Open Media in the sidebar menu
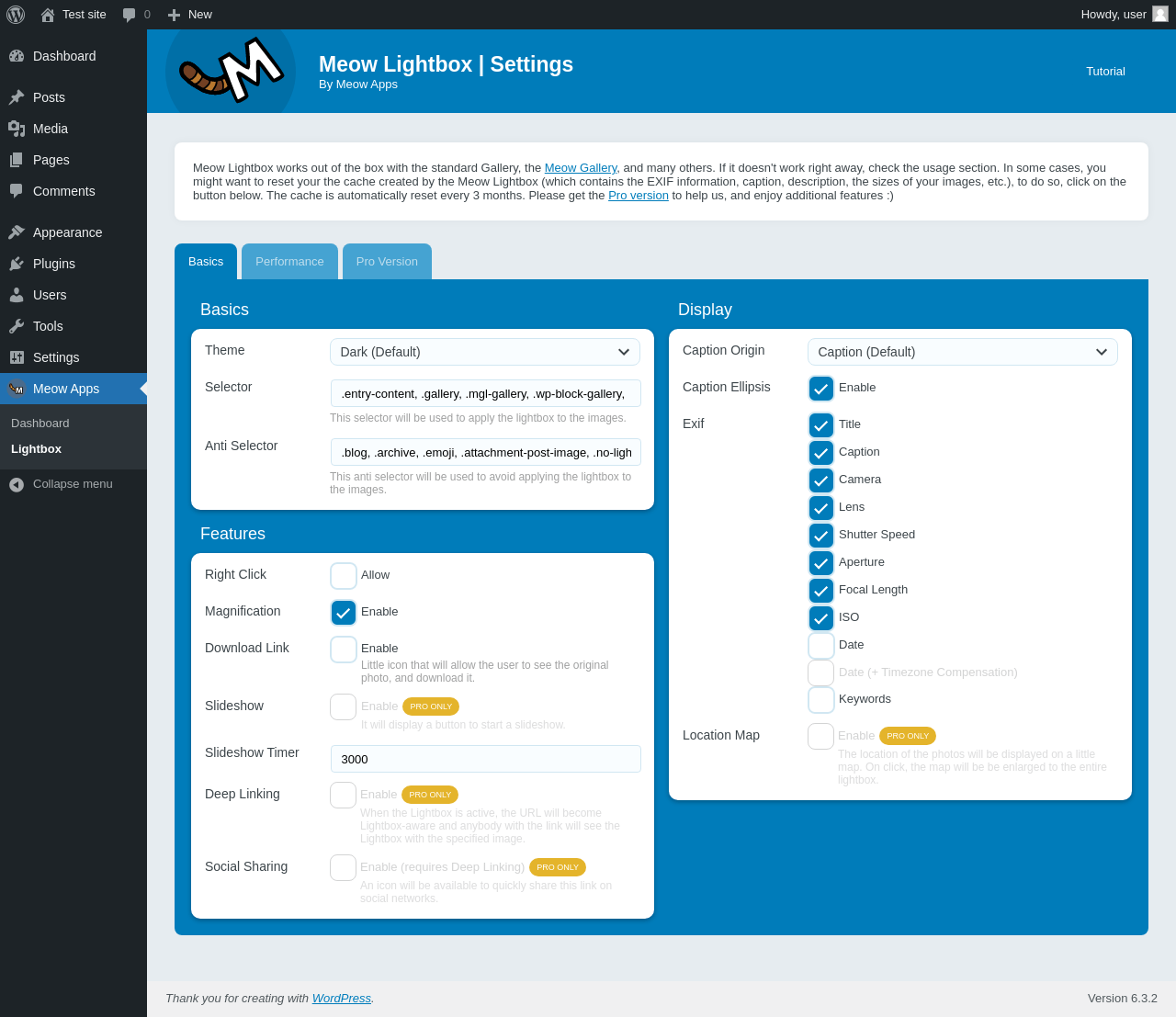 tap(73, 129)
